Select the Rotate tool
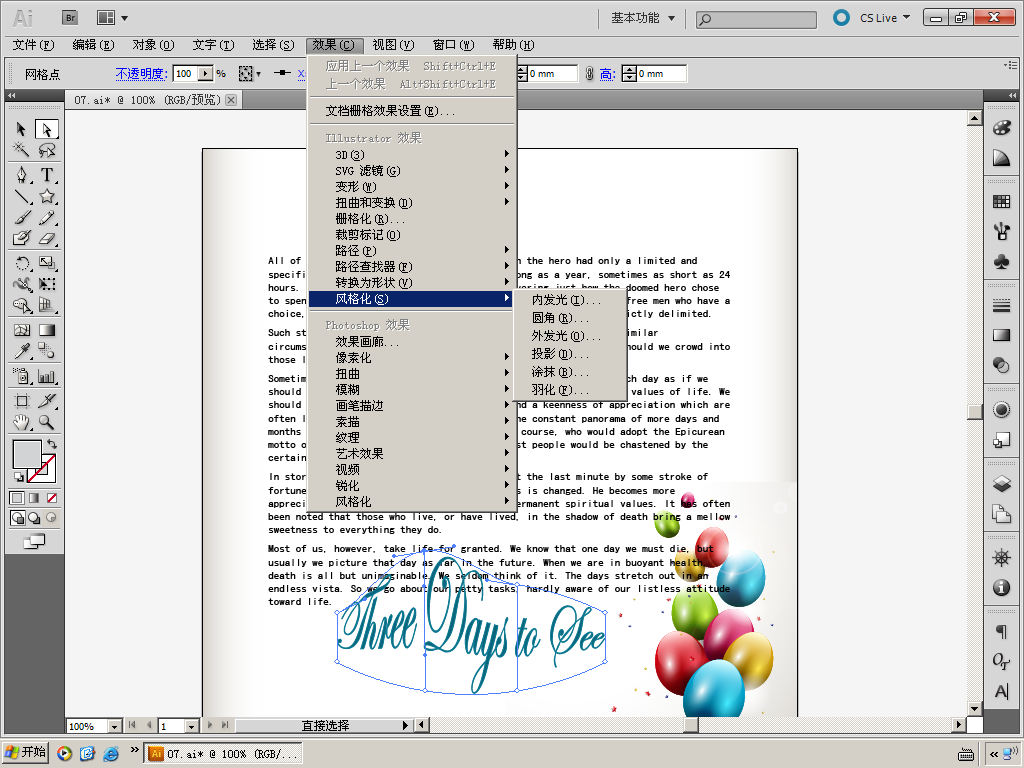The image size is (1024, 768). pos(21,263)
